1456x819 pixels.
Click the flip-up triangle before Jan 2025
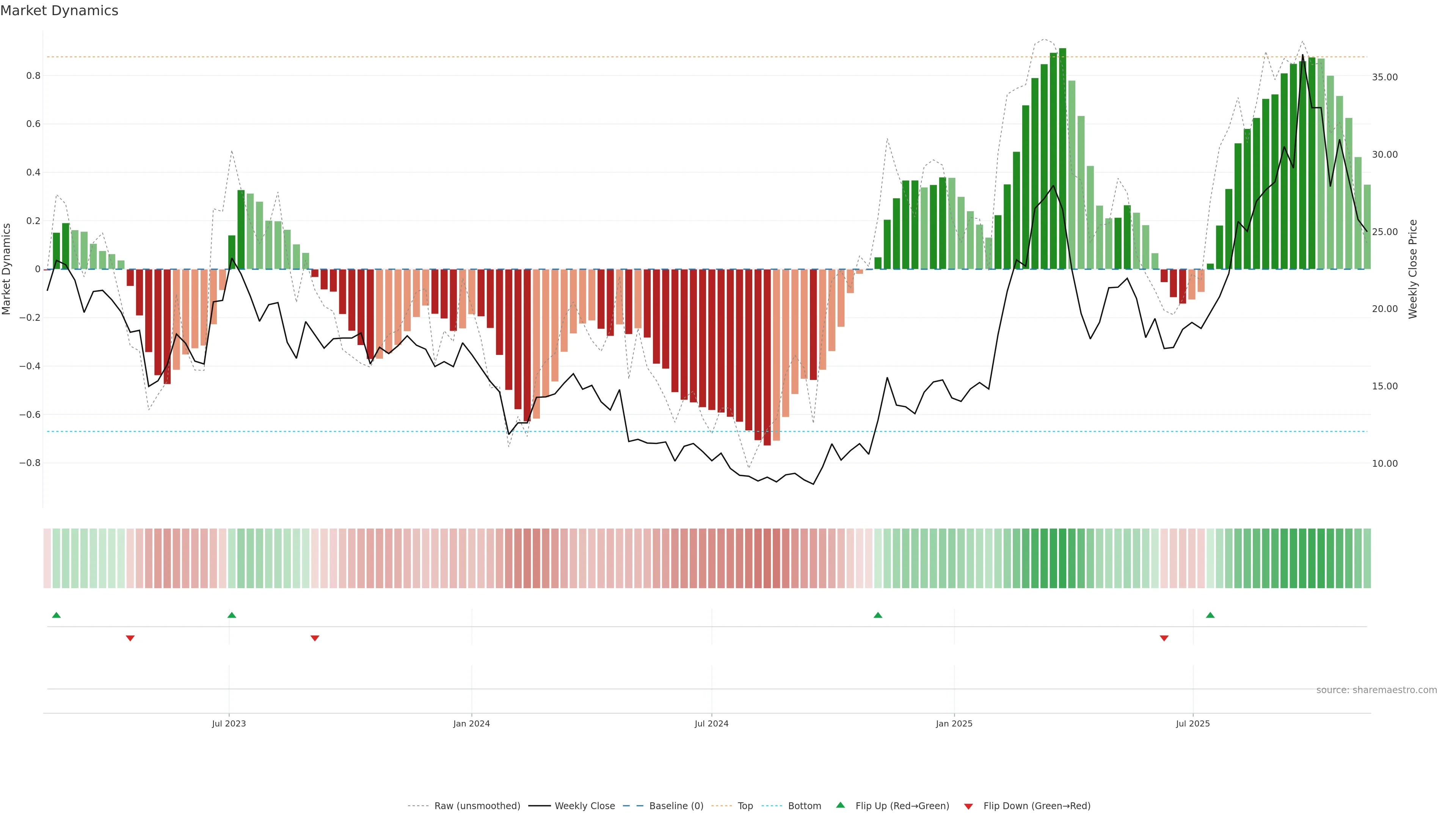[x=878, y=615]
